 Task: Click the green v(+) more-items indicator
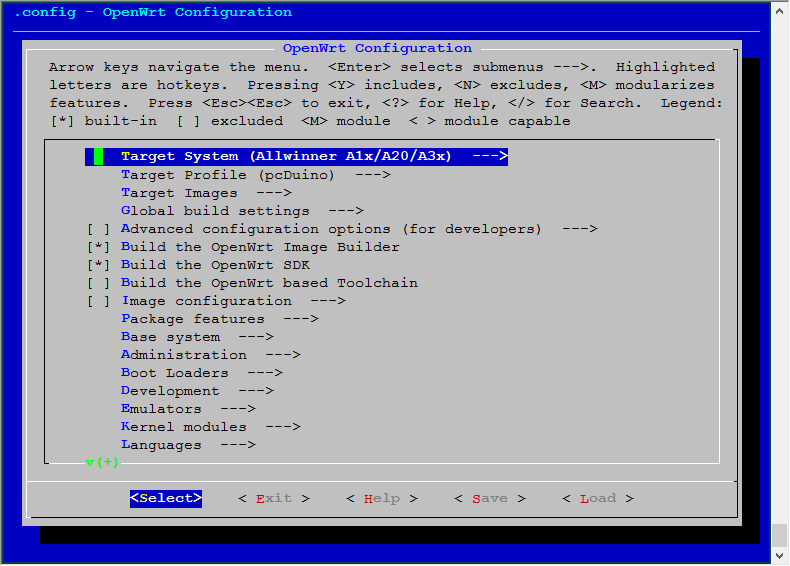coord(102,462)
